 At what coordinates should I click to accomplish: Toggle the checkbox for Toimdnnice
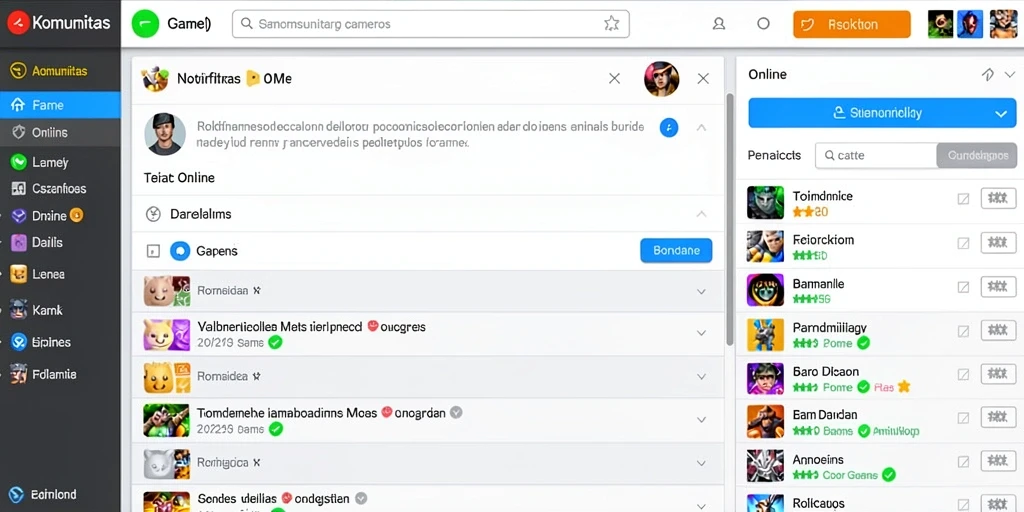pyautogui.click(x=963, y=199)
